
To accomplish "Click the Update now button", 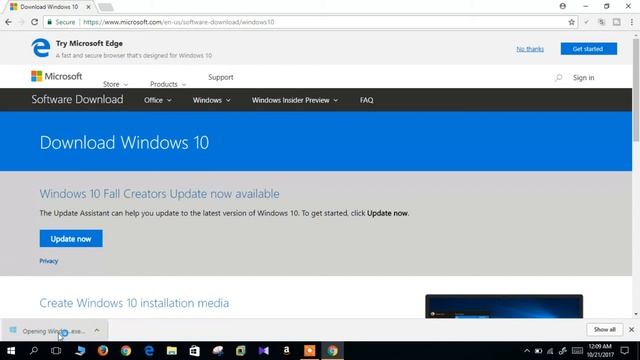I will [71, 239].
